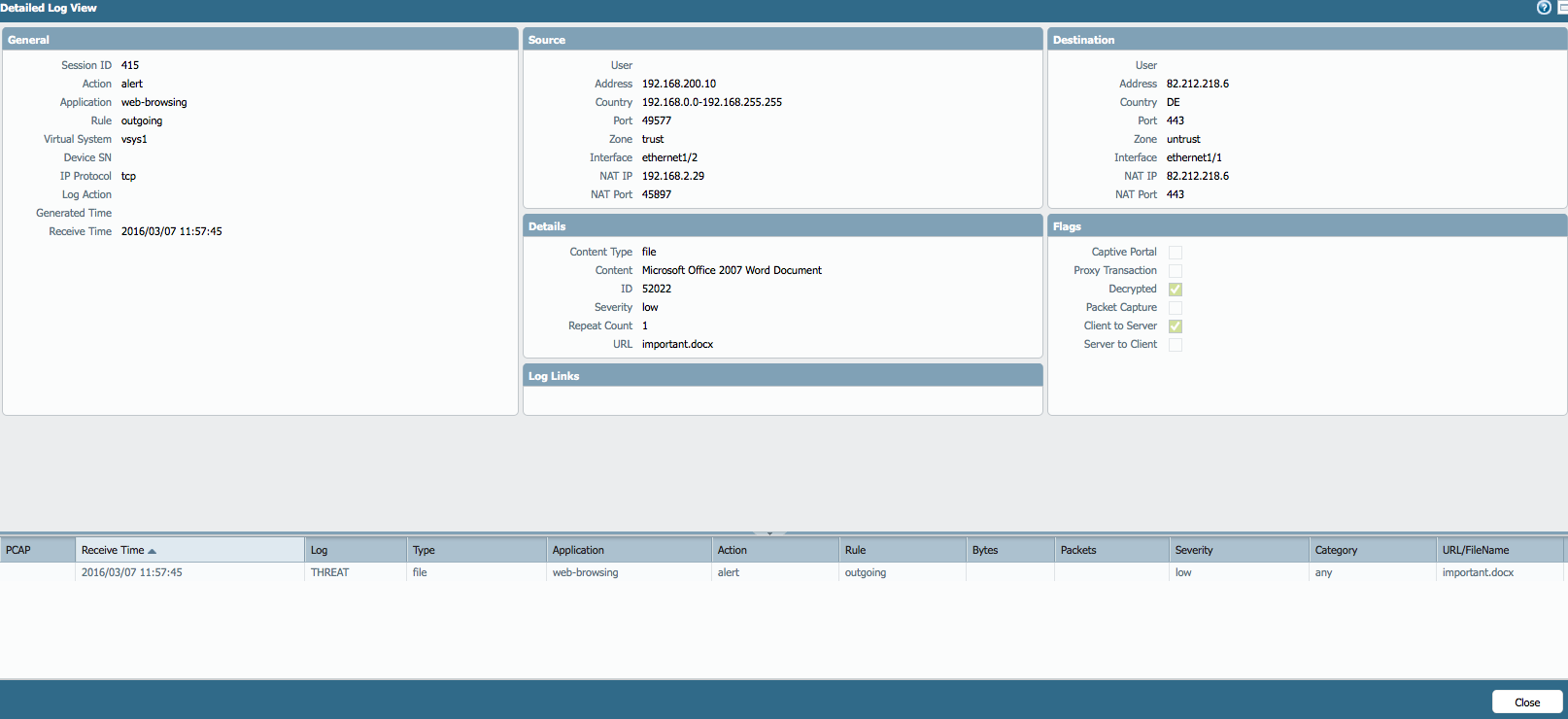Click the alert action link in row
Screen dimensions: 1568x719
pos(728,572)
